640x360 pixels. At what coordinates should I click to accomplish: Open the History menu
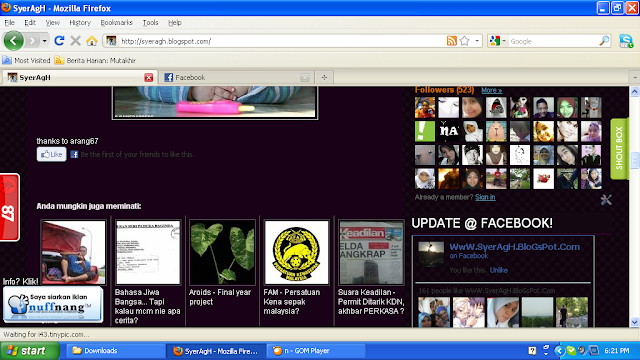tap(80, 22)
